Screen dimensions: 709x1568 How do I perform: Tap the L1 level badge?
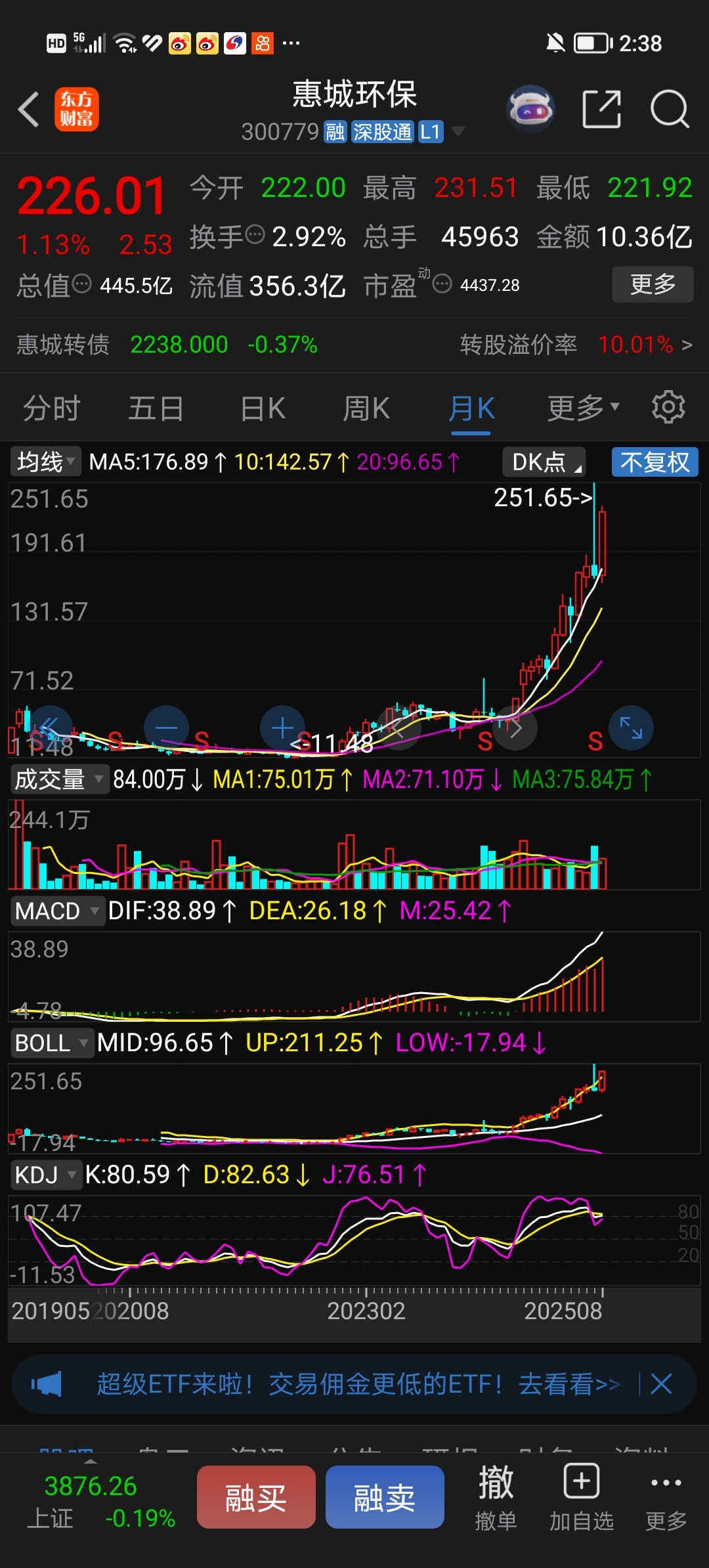[x=430, y=132]
